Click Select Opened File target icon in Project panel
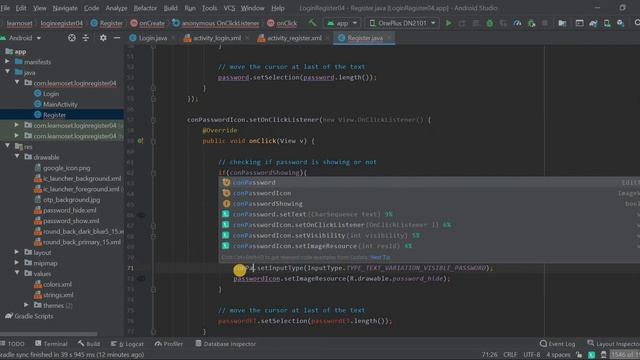This screenshot has width=640, height=360. click(x=72, y=38)
